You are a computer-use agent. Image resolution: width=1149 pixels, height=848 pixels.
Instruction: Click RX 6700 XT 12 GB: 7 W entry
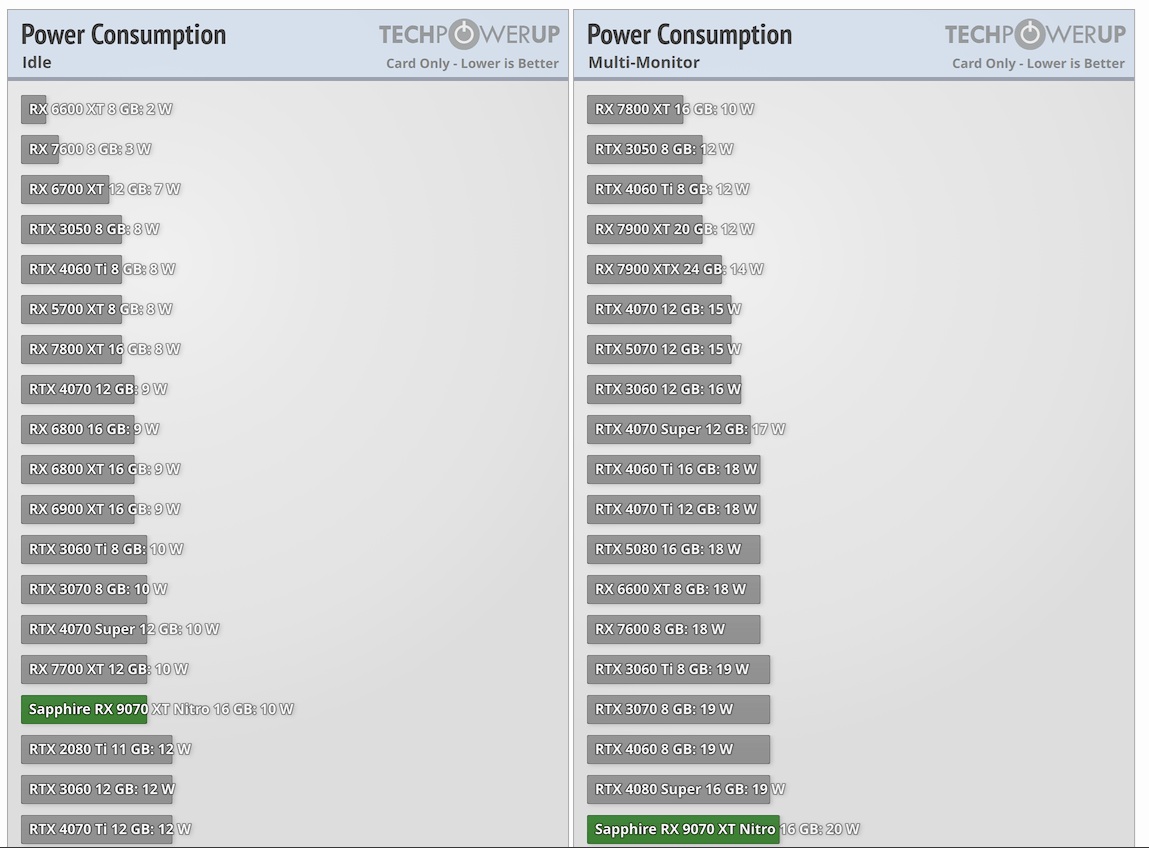coord(65,189)
